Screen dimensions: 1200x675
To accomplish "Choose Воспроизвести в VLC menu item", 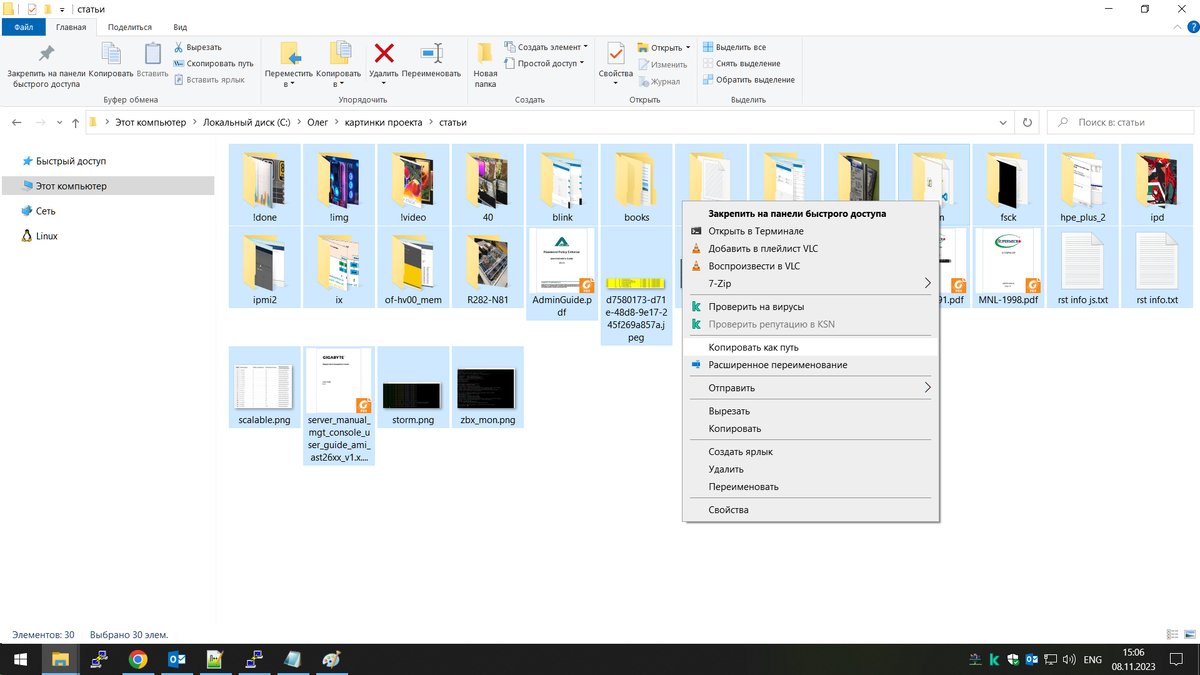I will coord(811,266).
